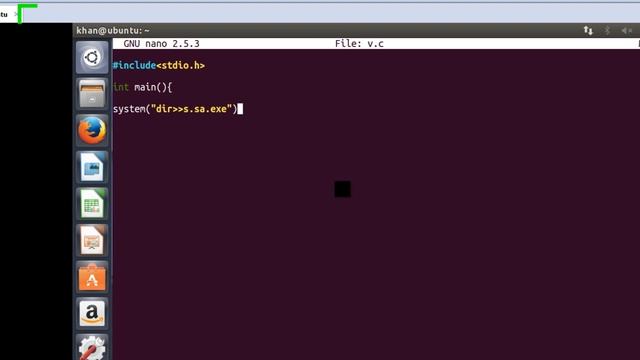This screenshot has height=360, width=640.
Task: Click the khan@ubuntu window title
Action: click(113, 30)
